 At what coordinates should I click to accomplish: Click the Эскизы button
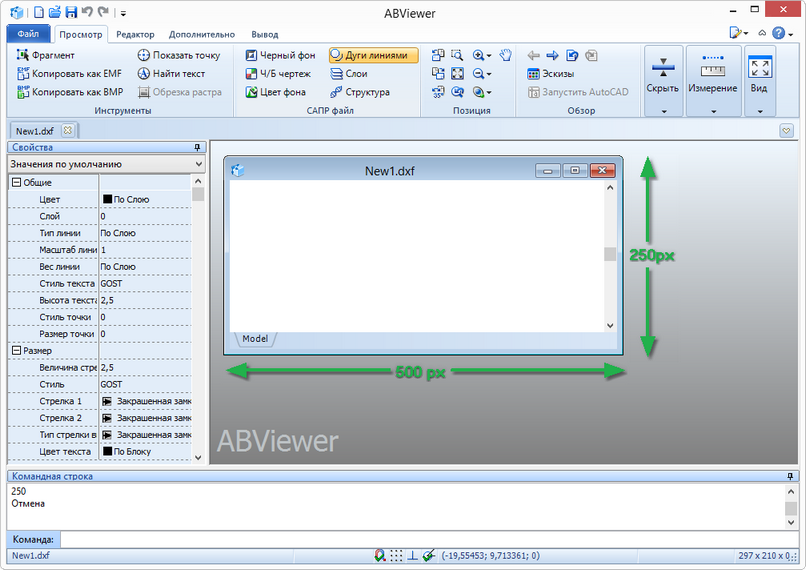coord(554,74)
